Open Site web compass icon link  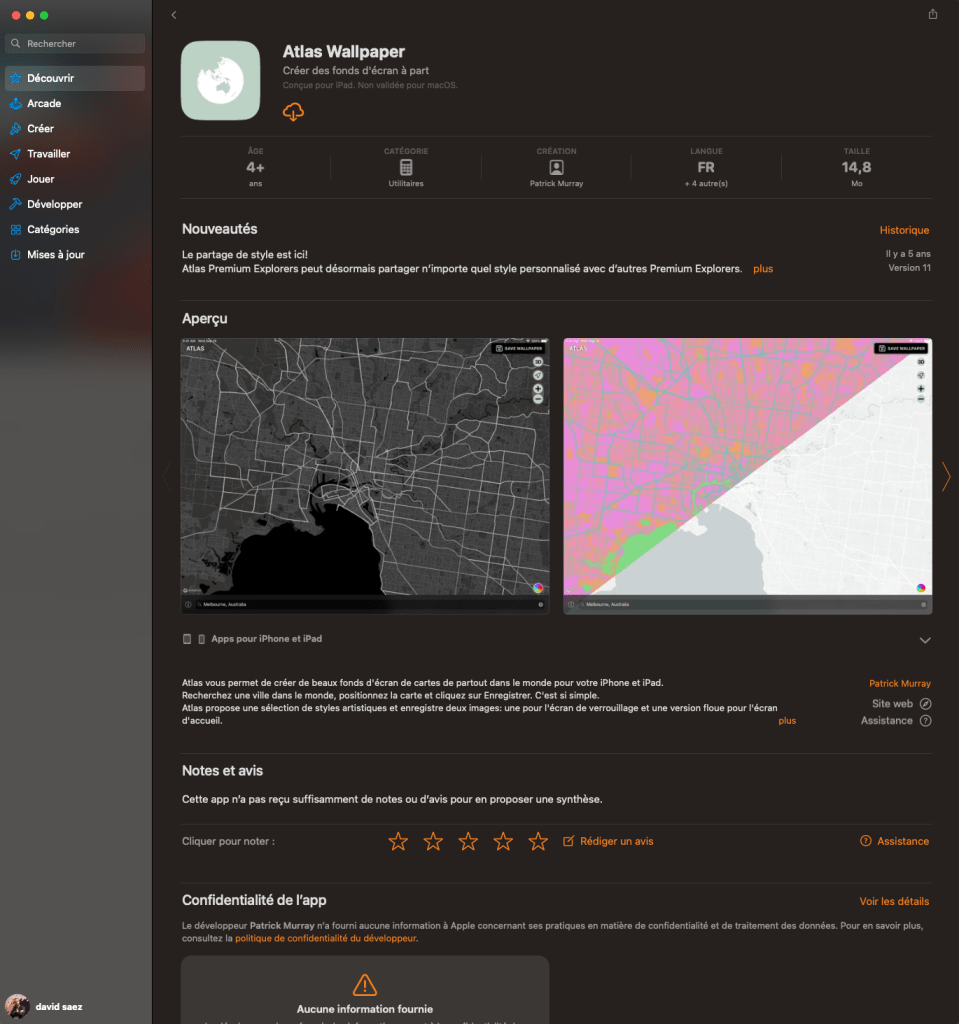[925, 704]
